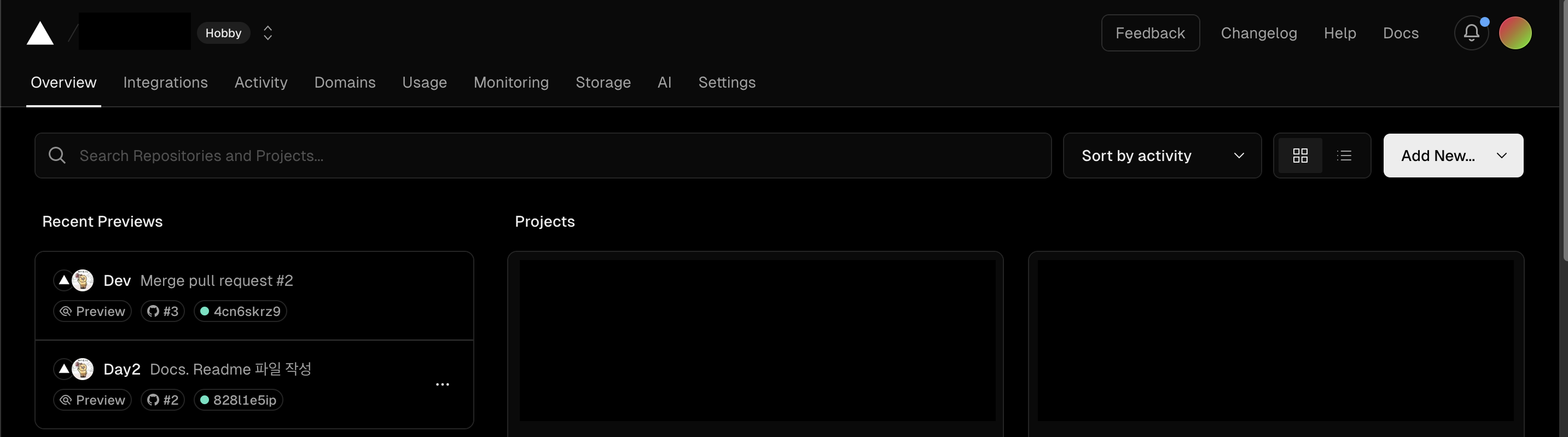The height and width of the screenshot is (437, 1568).
Task: Switch to grid view layout
Action: (x=1300, y=156)
